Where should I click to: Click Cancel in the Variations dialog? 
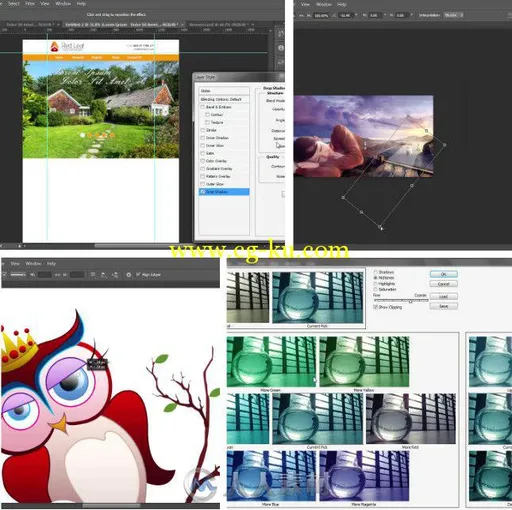pos(443,284)
